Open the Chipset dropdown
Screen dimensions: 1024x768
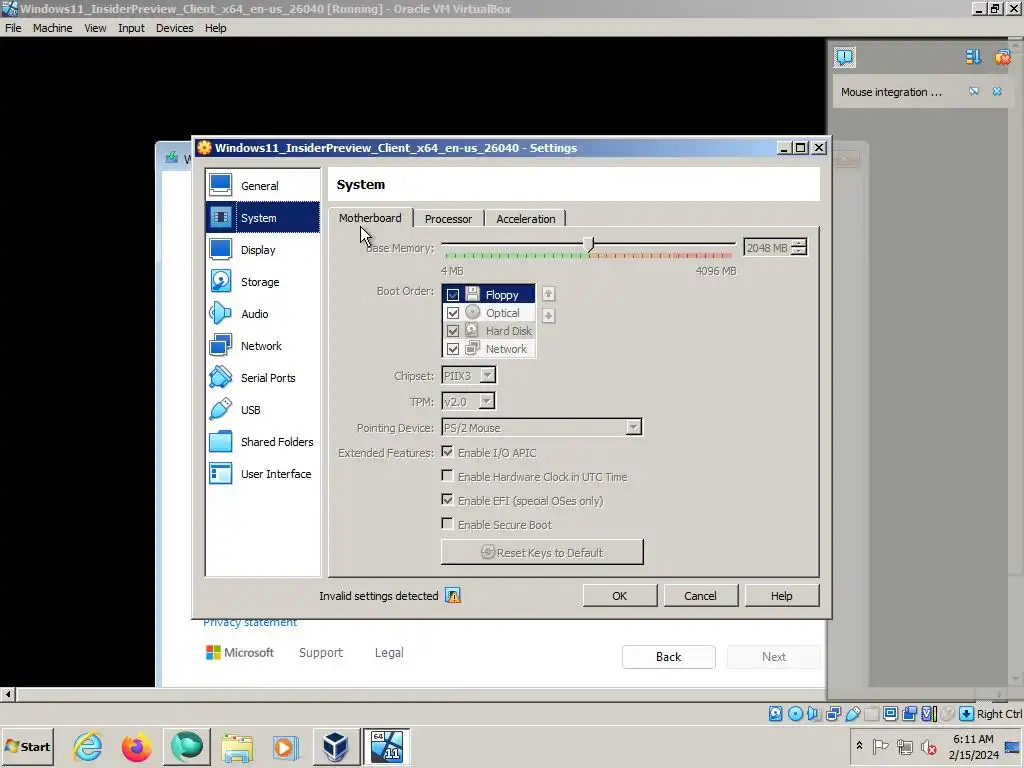(x=468, y=376)
